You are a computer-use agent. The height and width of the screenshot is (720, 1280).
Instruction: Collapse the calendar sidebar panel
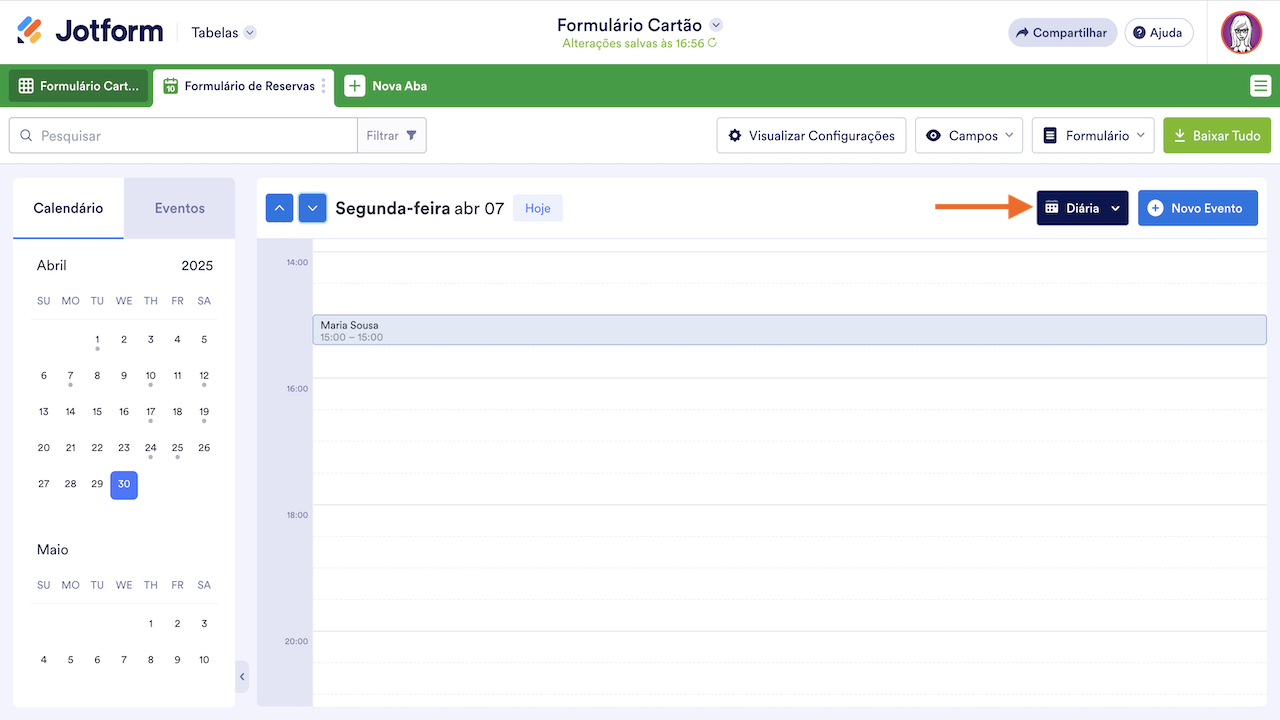tap(242, 677)
